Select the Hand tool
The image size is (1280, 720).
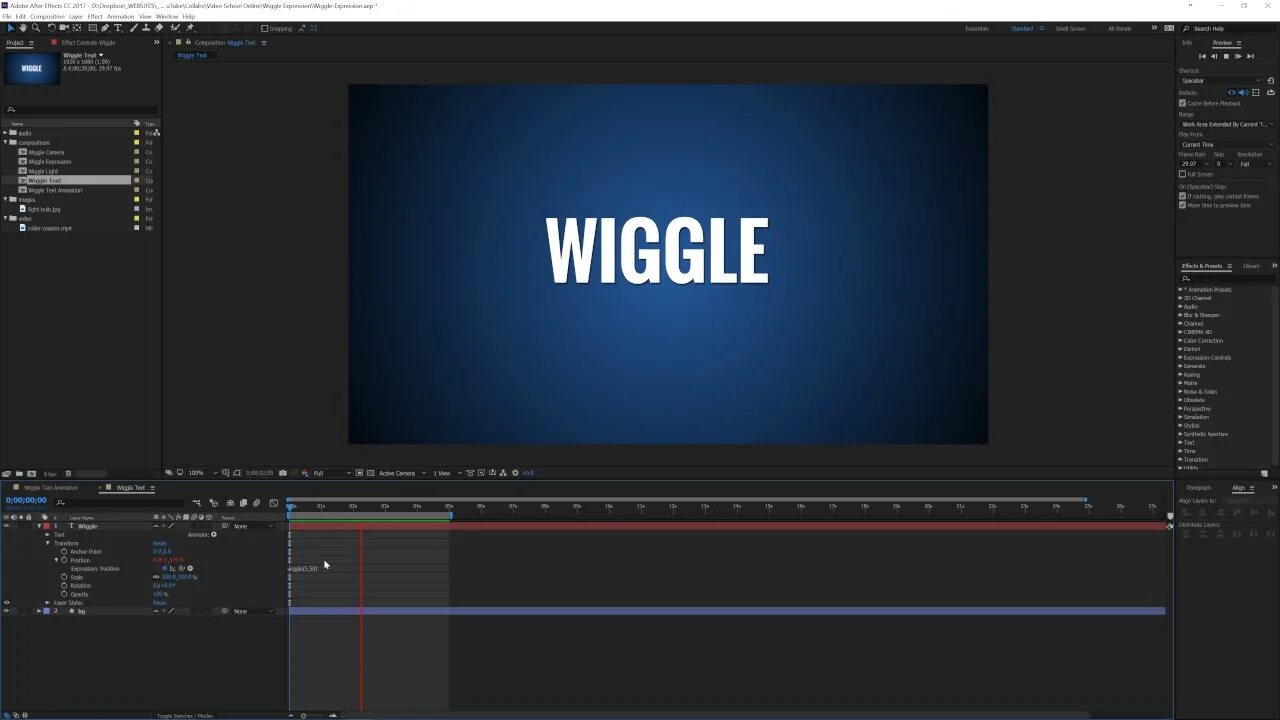click(23, 28)
